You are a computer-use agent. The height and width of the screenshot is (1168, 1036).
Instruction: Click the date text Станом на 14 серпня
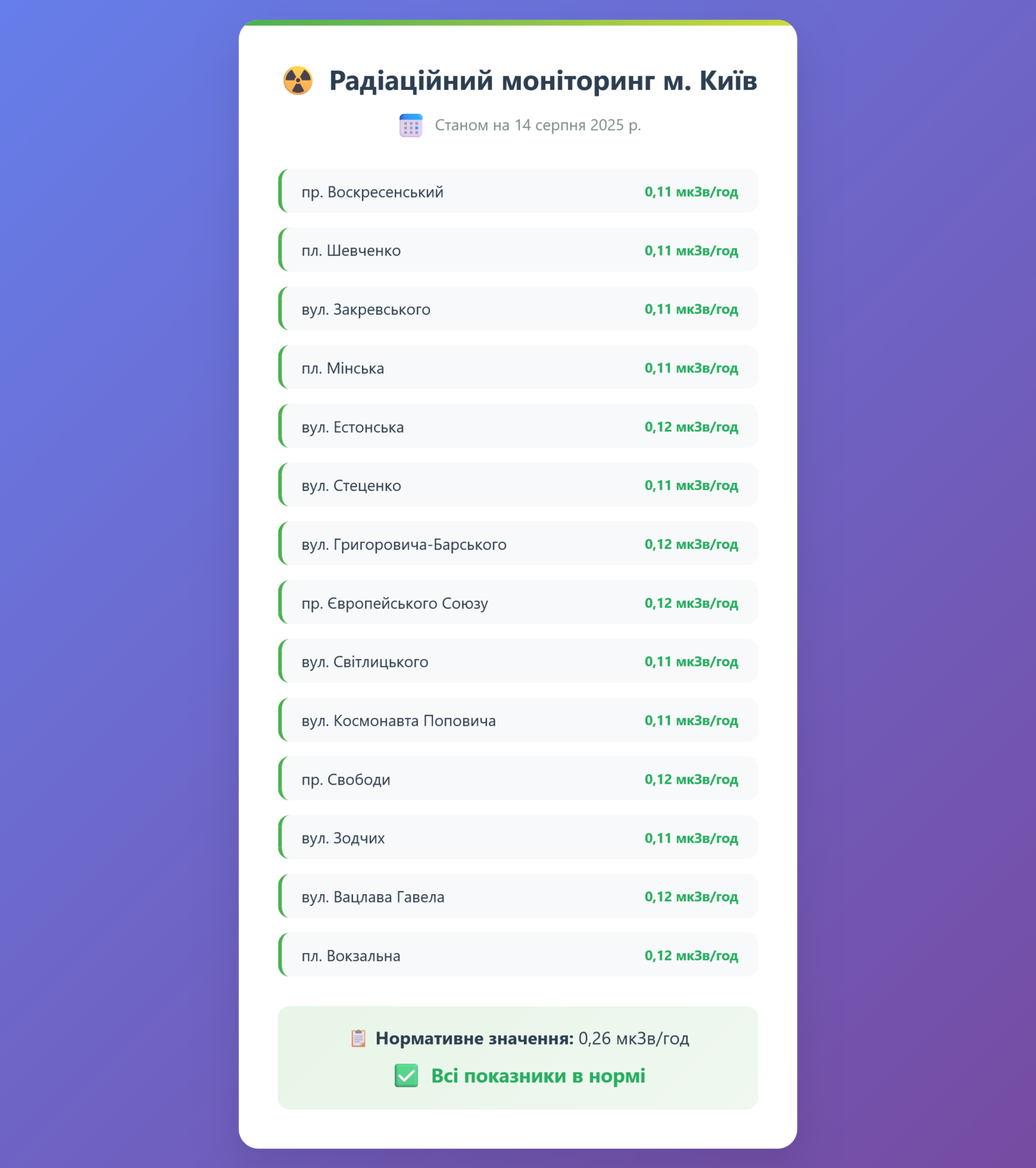[x=537, y=126]
